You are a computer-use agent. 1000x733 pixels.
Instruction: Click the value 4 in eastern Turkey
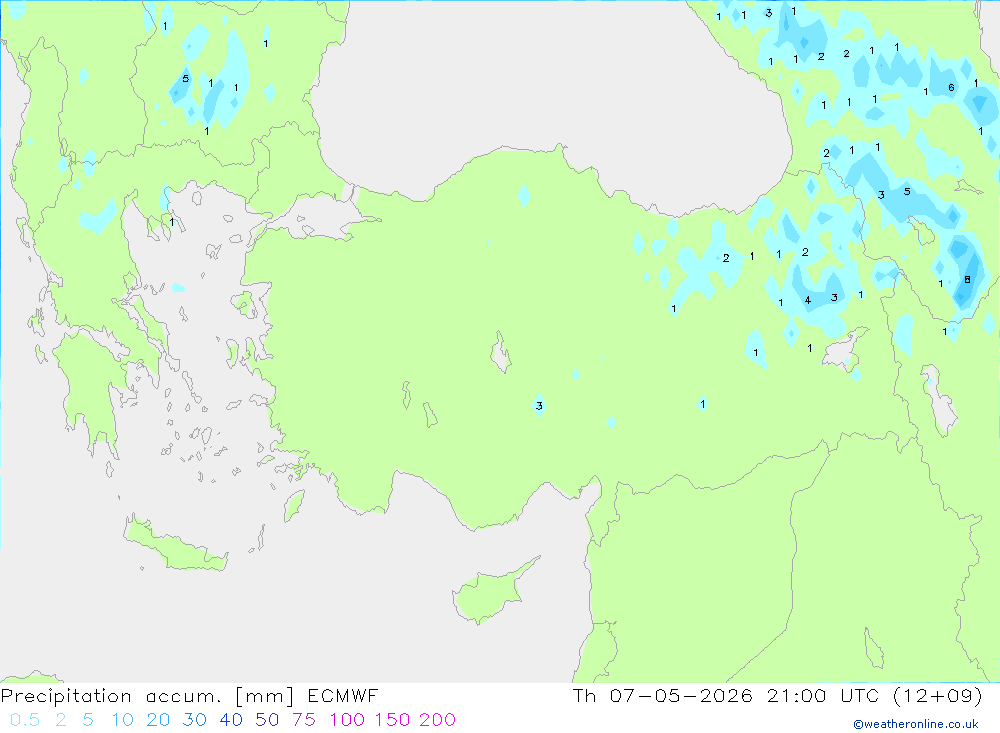(807, 300)
